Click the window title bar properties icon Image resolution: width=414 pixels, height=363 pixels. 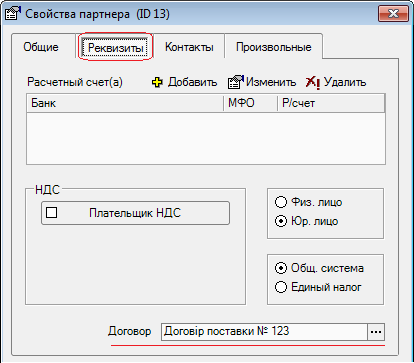coord(13,14)
